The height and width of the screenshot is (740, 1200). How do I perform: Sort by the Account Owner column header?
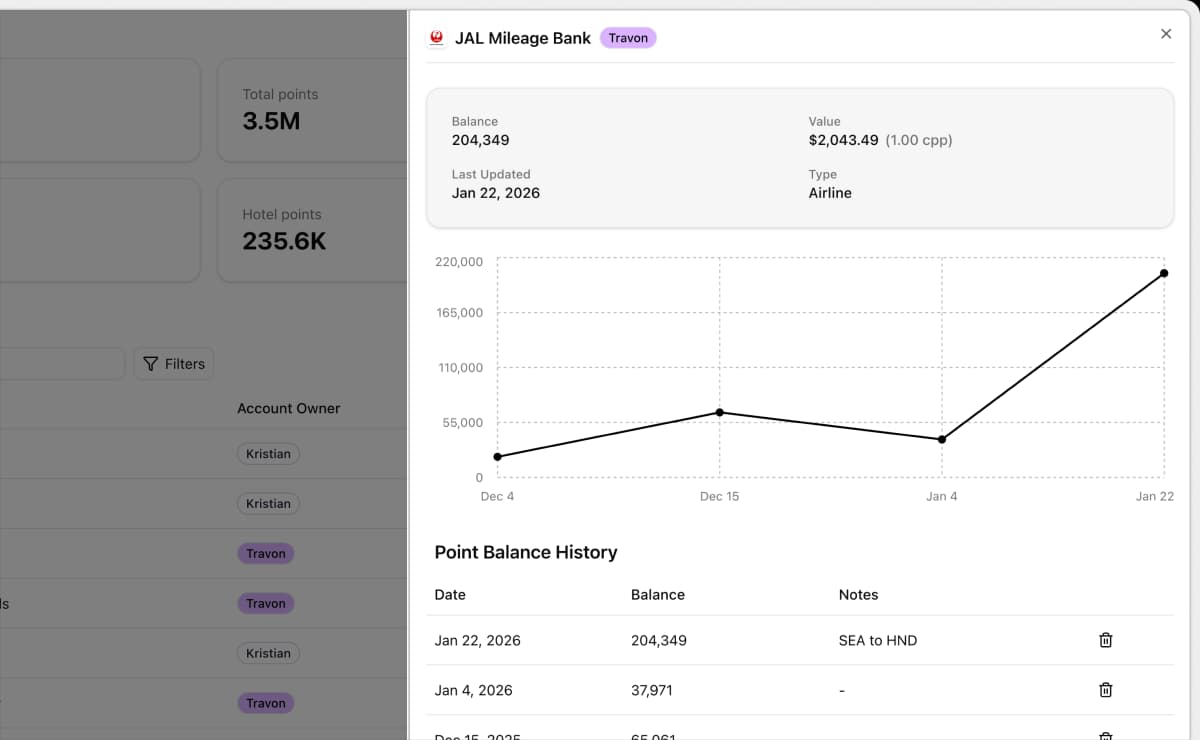[288, 408]
